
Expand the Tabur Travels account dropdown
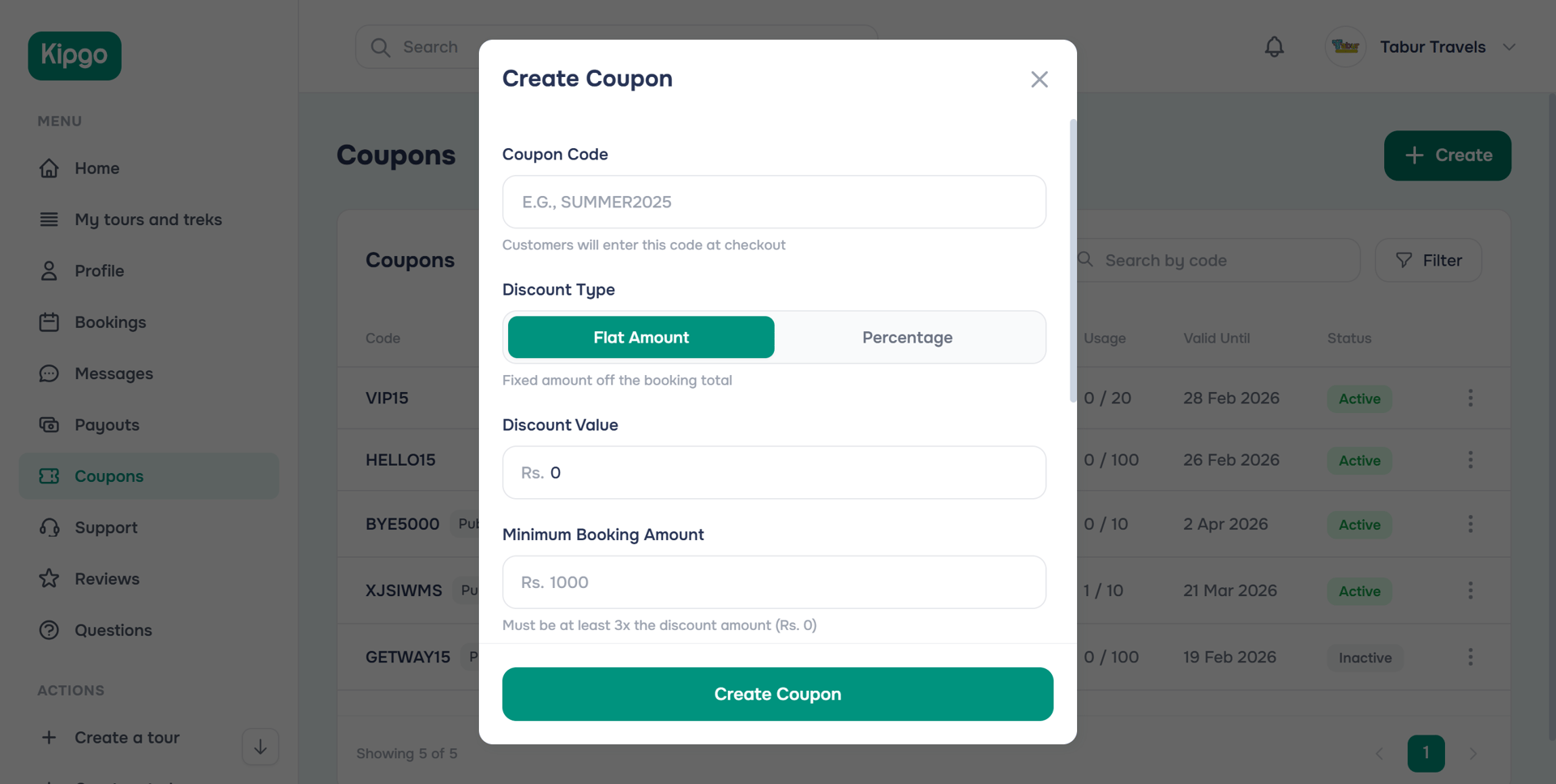point(1509,46)
